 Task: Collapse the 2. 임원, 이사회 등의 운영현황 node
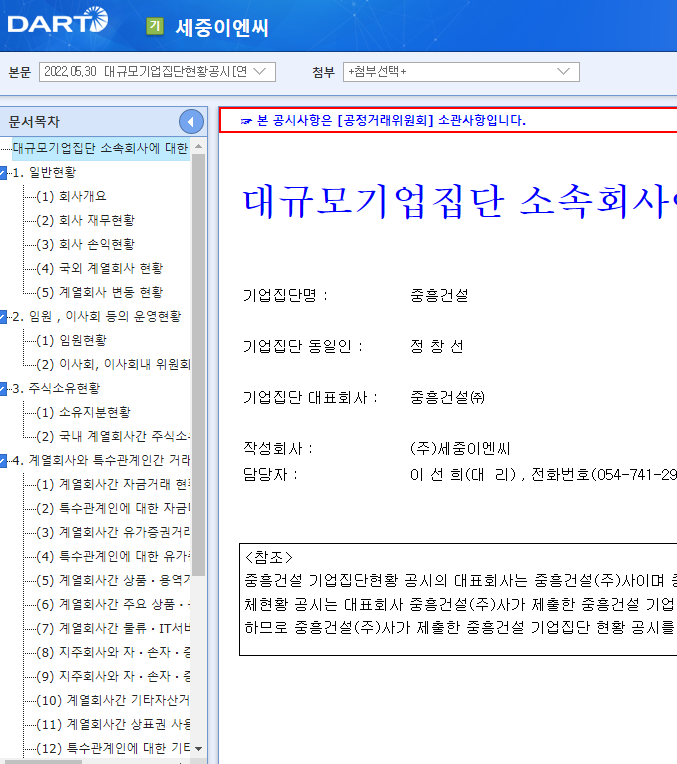pyautogui.click(x=3, y=317)
